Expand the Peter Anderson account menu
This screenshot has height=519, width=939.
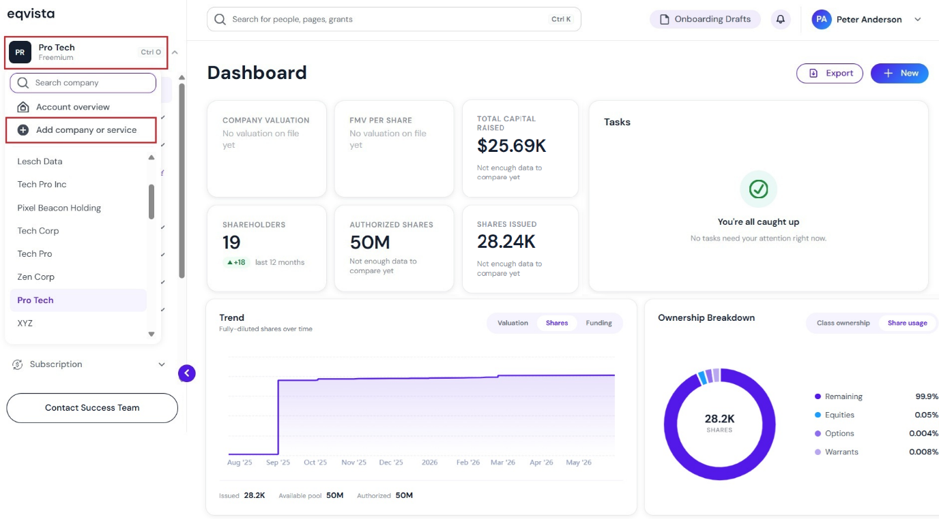tap(917, 19)
